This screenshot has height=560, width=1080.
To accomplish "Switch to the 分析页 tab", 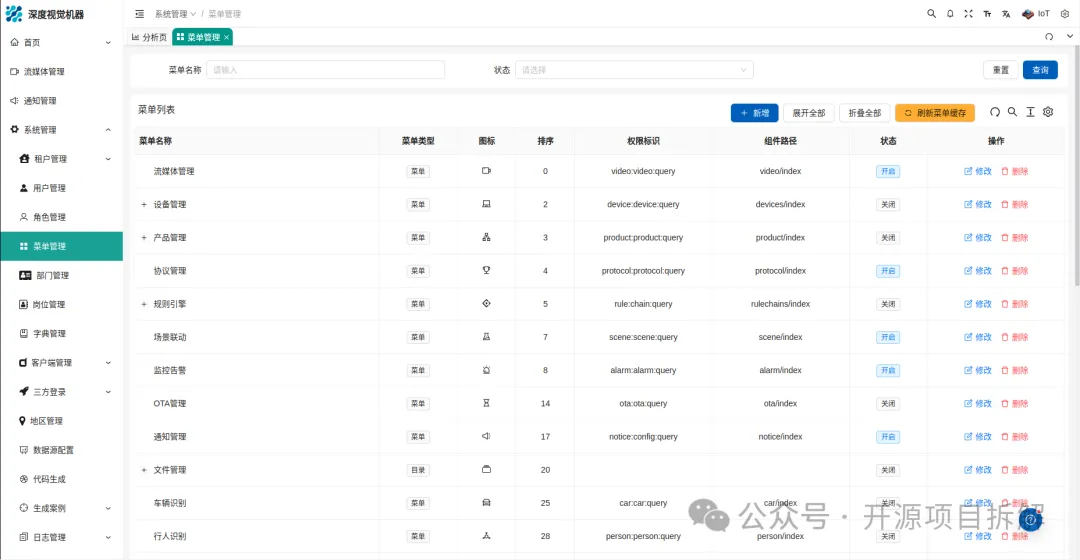I will (149, 37).
